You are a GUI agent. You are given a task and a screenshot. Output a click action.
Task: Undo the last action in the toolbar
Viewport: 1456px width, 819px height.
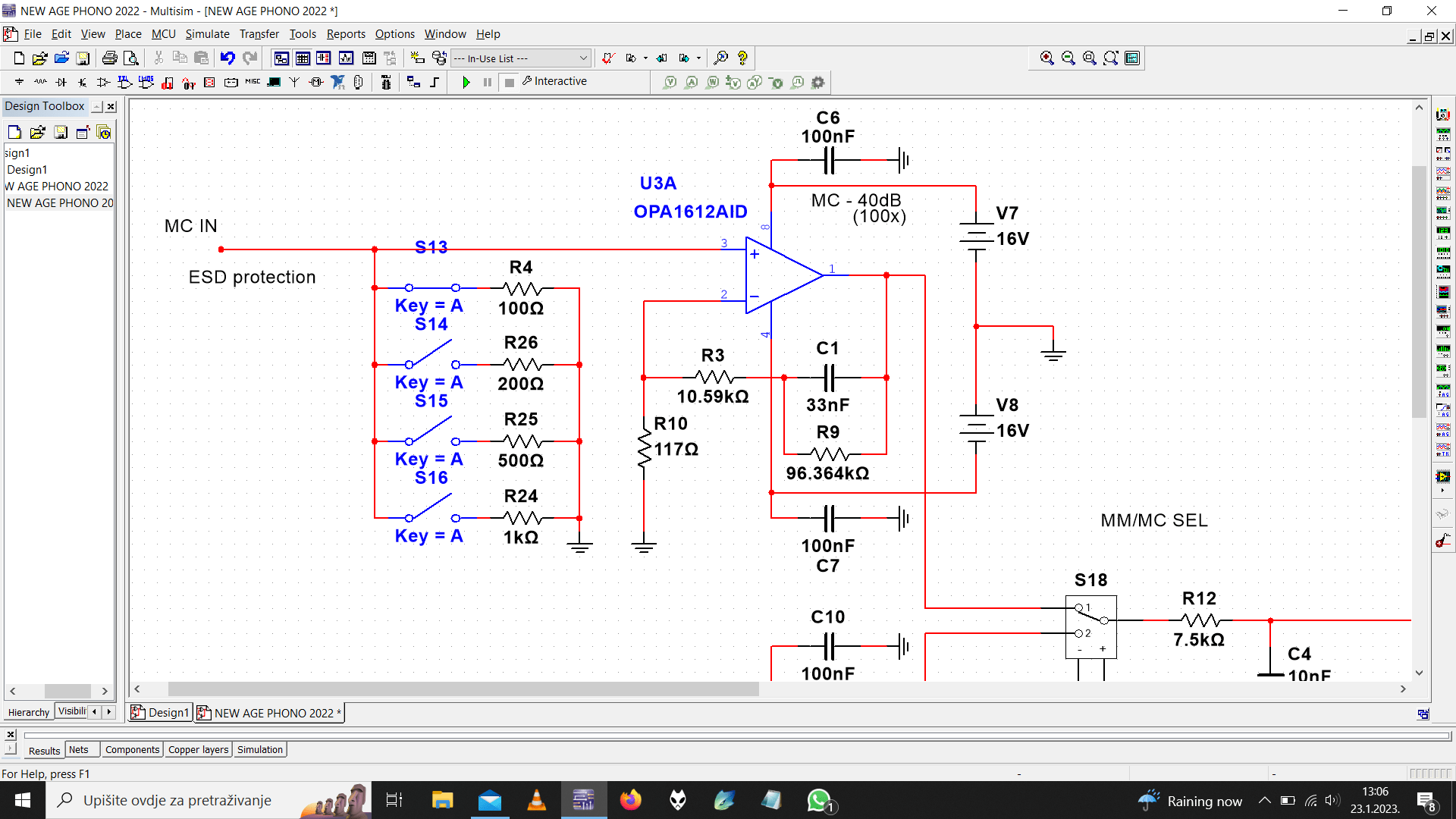click(227, 58)
